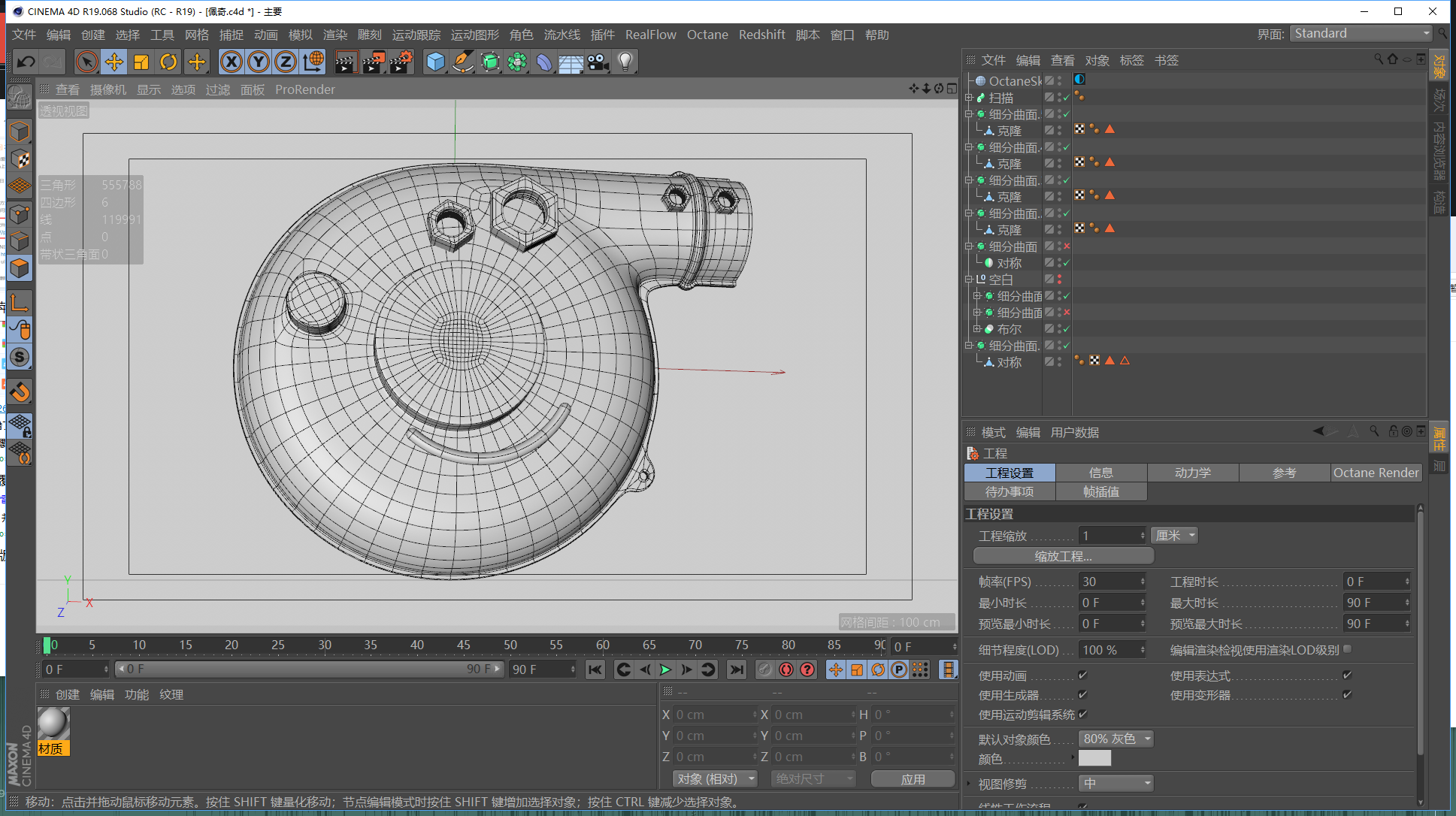Open the 摄像机 viewport menu
The height and width of the screenshot is (816, 1456).
coord(108,89)
